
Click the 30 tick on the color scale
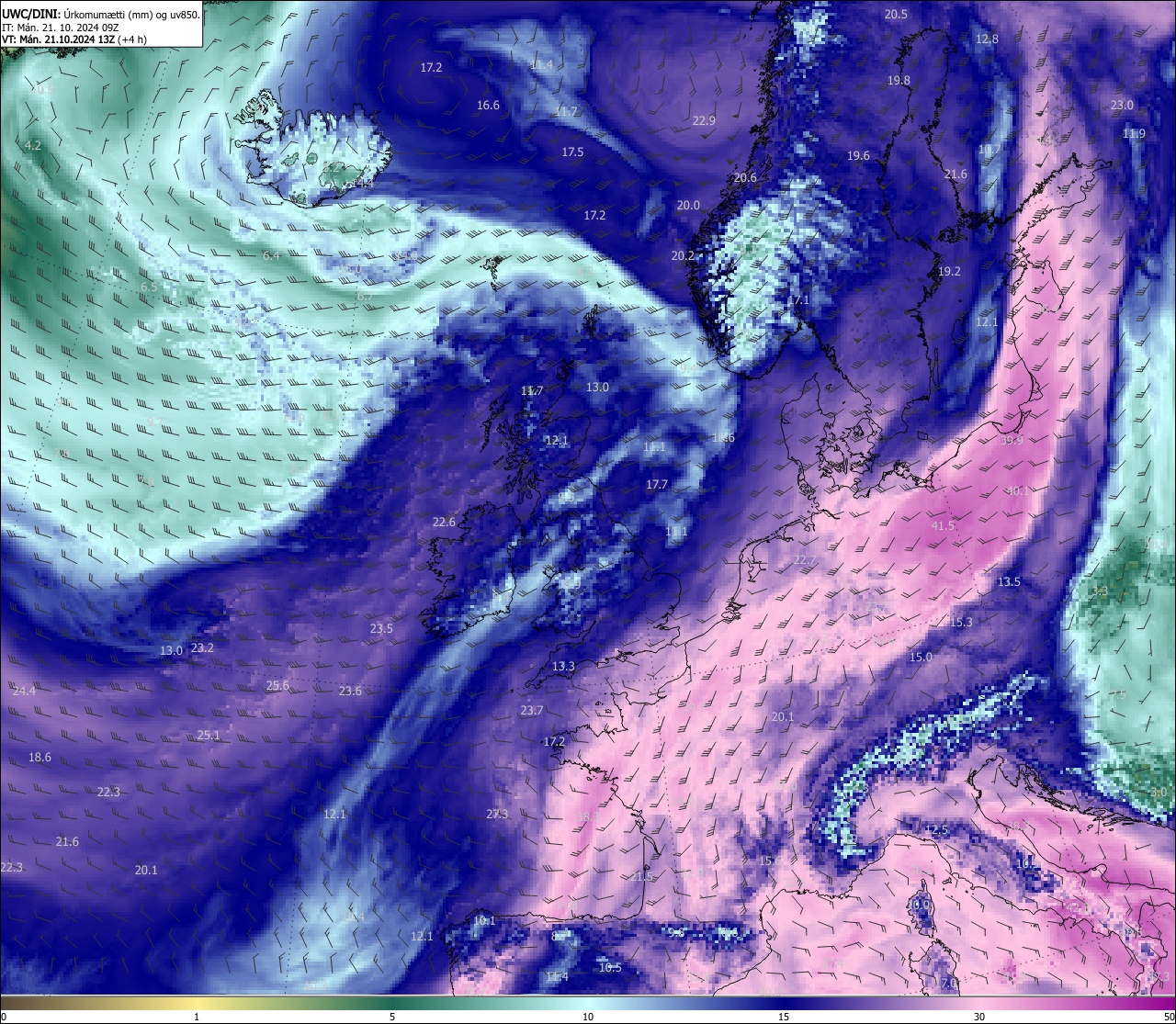pyautogui.click(x=979, y=1017)
